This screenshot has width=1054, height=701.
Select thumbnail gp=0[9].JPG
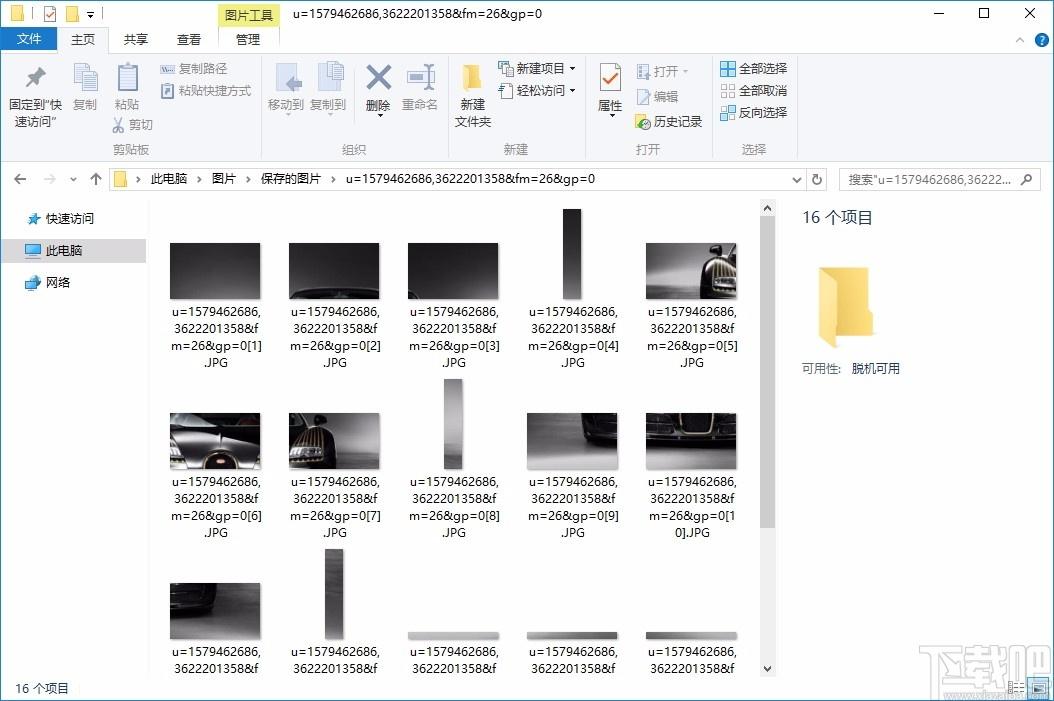point(572,441)
